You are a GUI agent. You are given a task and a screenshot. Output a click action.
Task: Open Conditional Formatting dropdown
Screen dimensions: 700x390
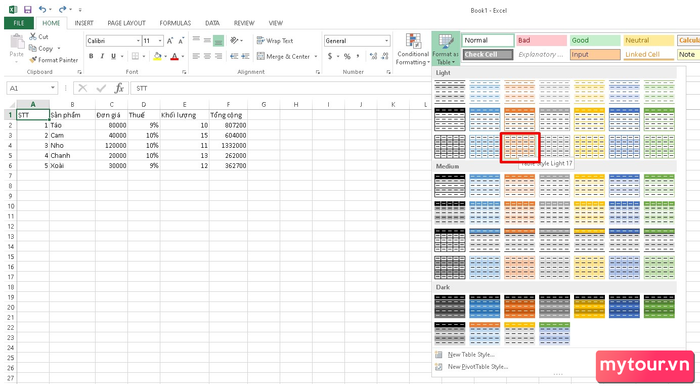[x=413, y=49]
